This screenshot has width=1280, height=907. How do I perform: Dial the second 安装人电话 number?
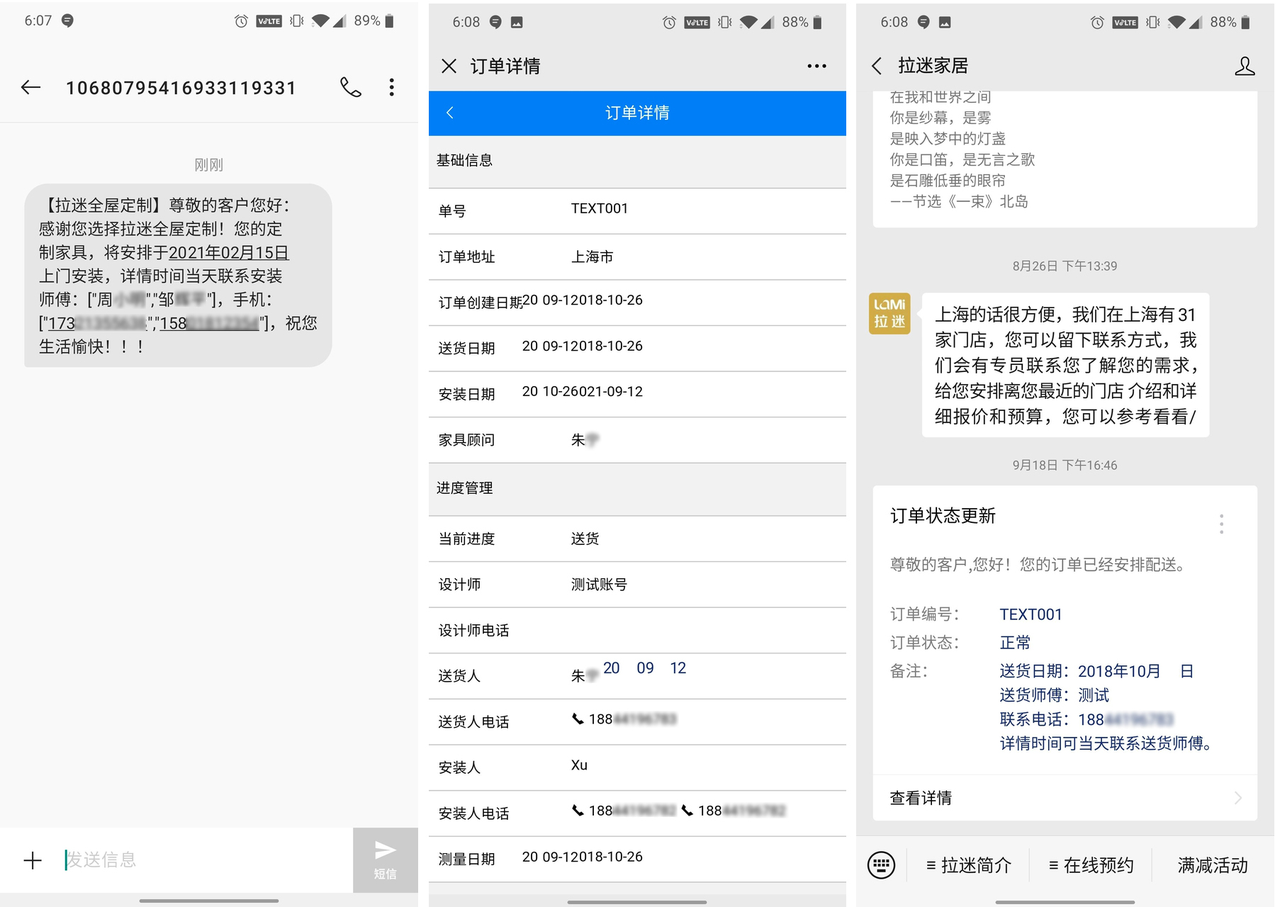coord(734,811)
